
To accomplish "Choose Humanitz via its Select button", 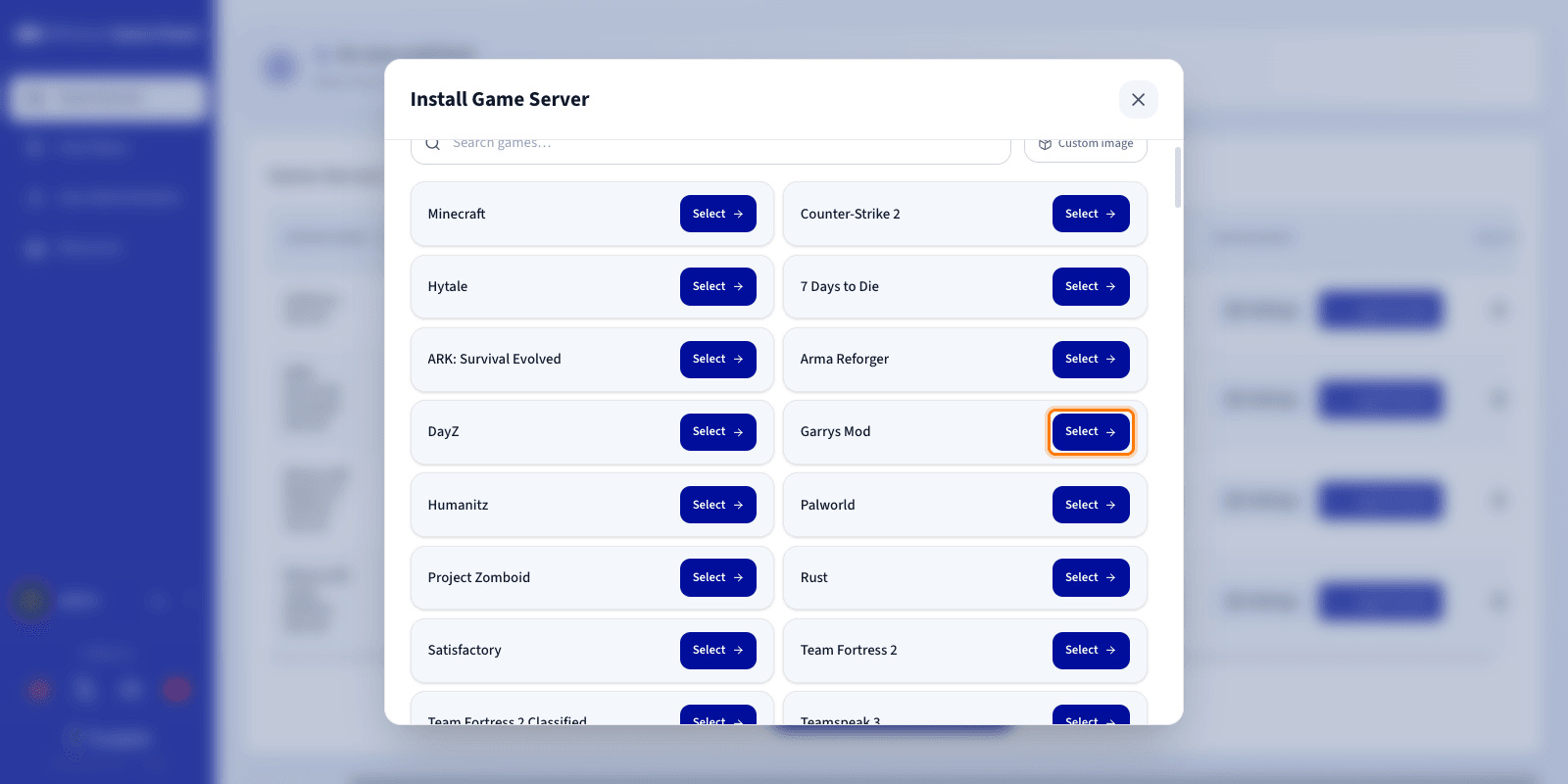I will pyautogui.click(x=717, y=505).
